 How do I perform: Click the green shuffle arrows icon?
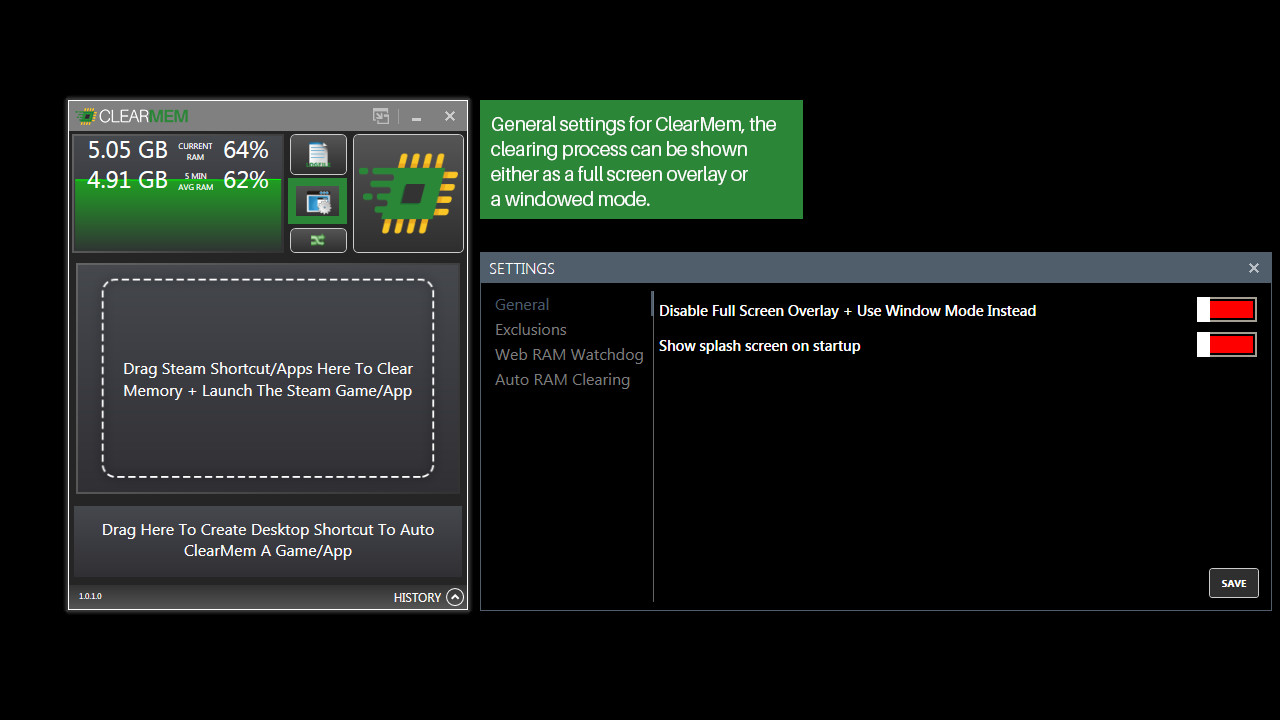[x=318, y=240]
